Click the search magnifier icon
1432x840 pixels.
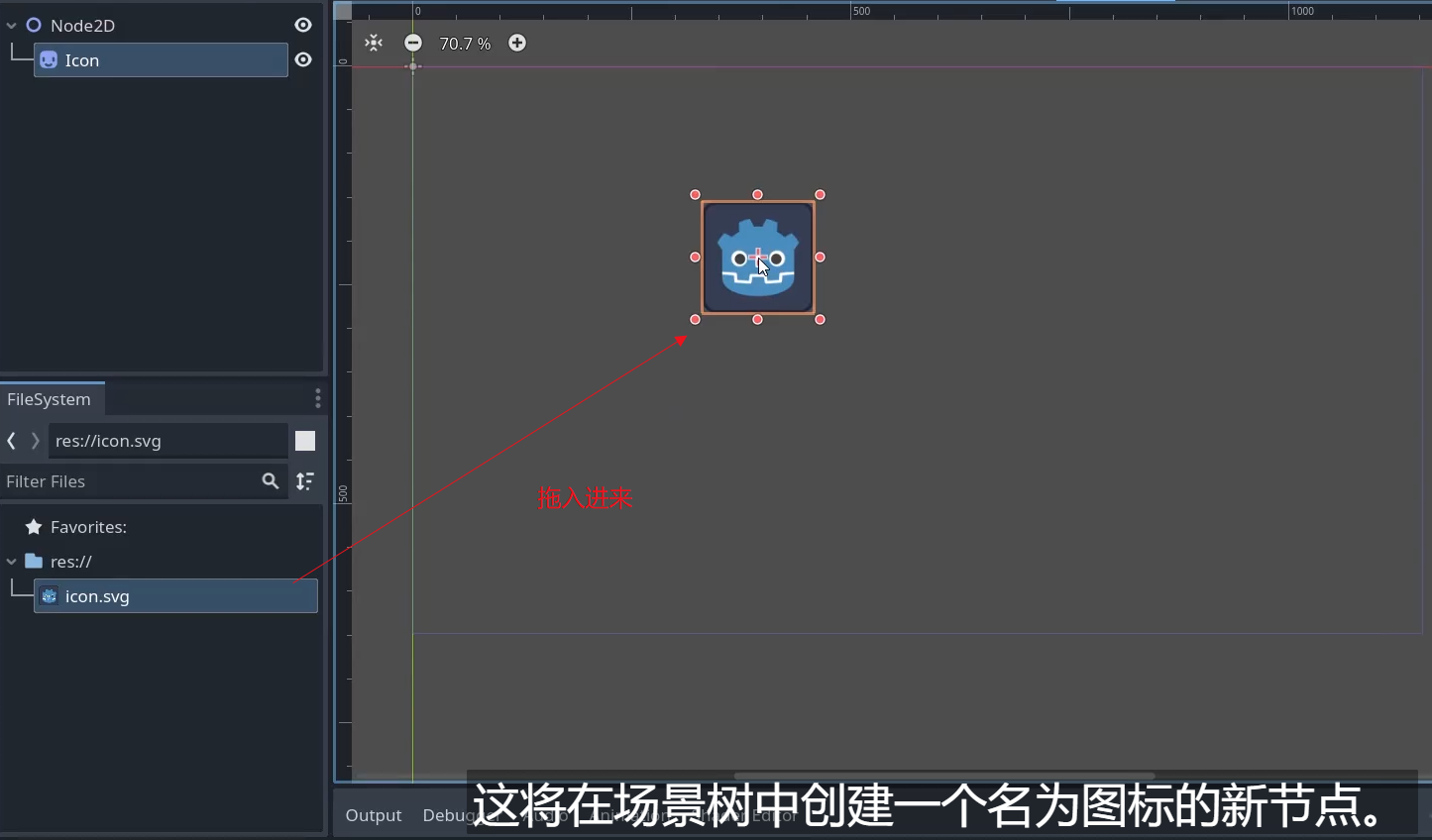(271, 481)
